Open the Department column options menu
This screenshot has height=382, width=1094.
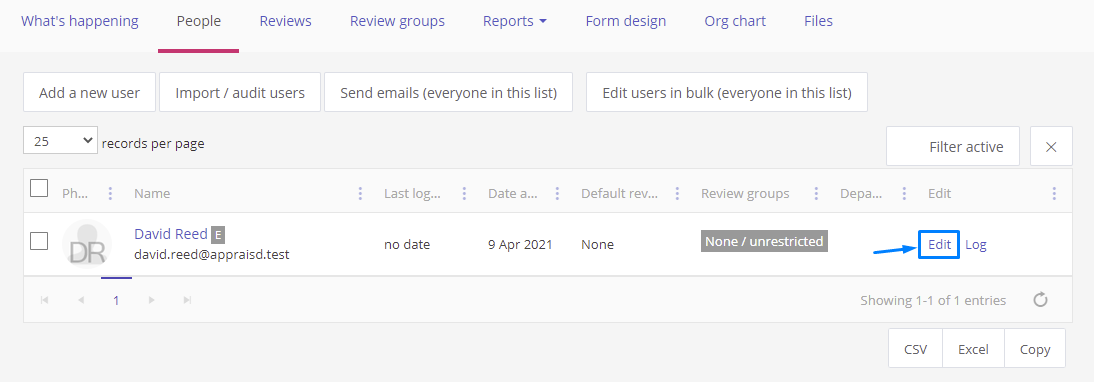pyautogui.click(x=904, y=193)
